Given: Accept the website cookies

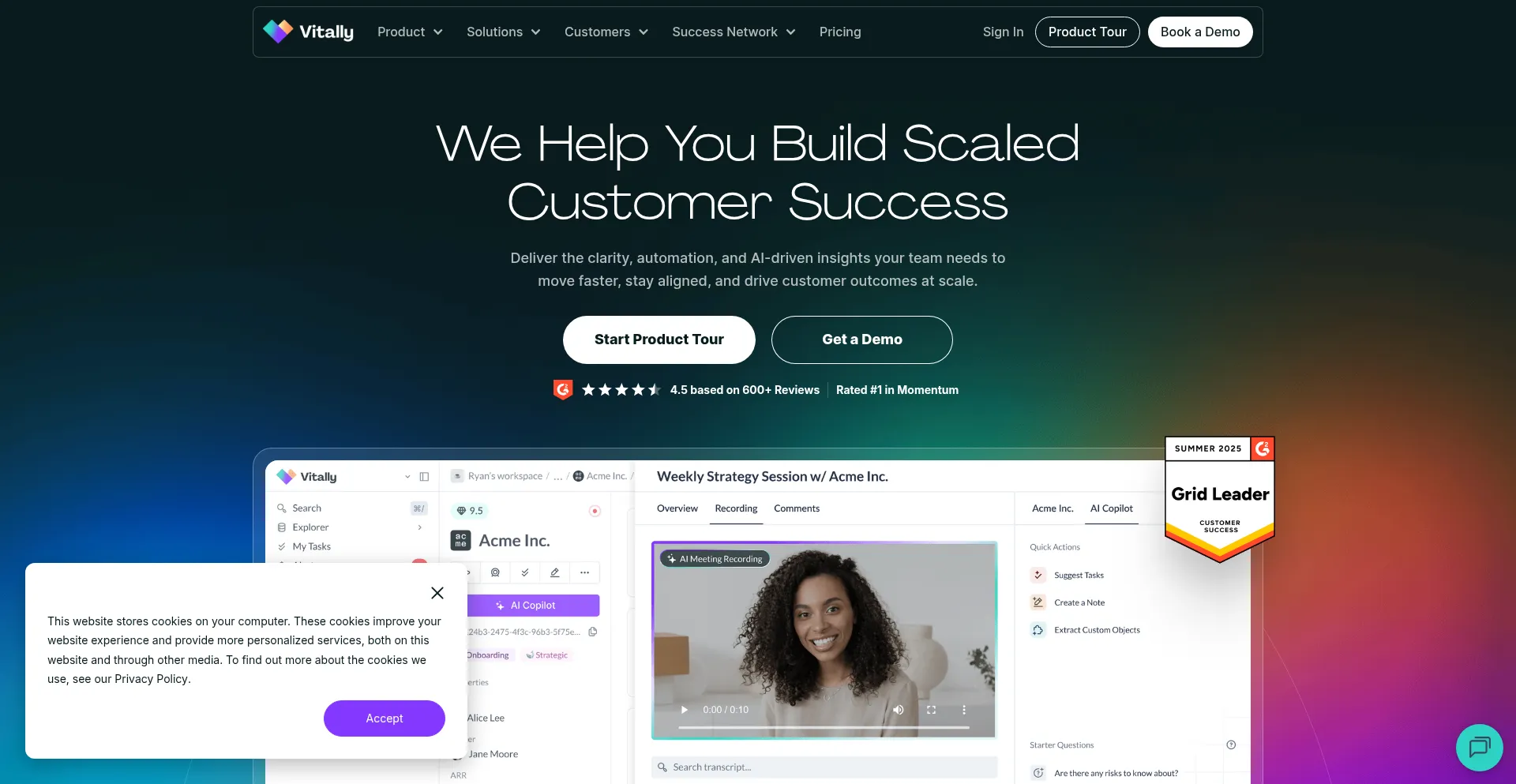Looking at the screenshot, I should pyautogui.click(x=385, y=718).
